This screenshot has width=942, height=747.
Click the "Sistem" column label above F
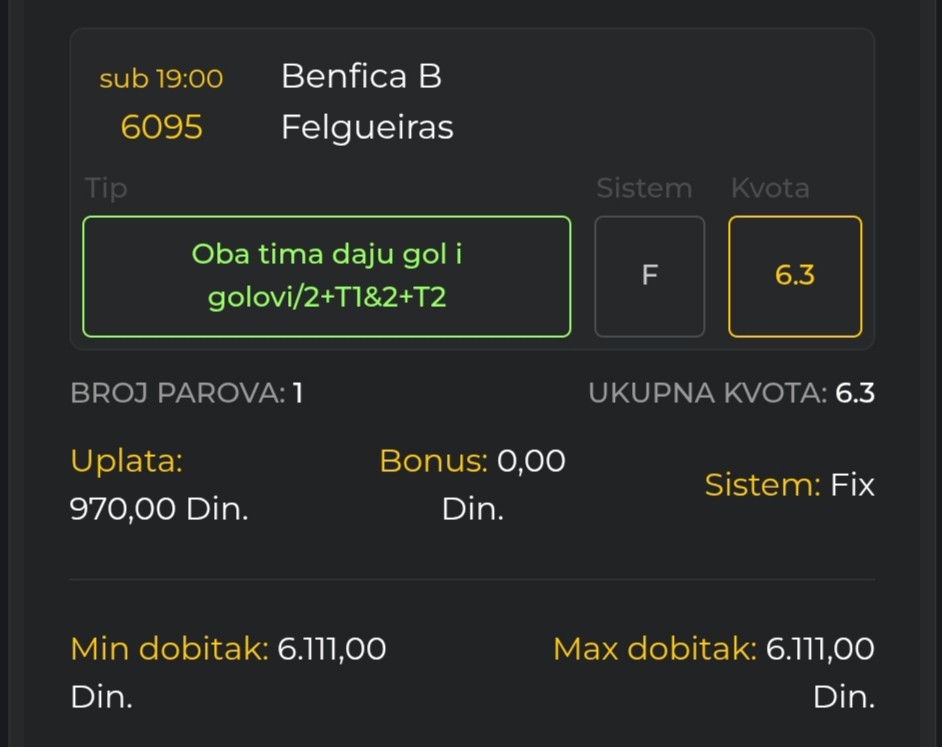[x=643, y=188]
